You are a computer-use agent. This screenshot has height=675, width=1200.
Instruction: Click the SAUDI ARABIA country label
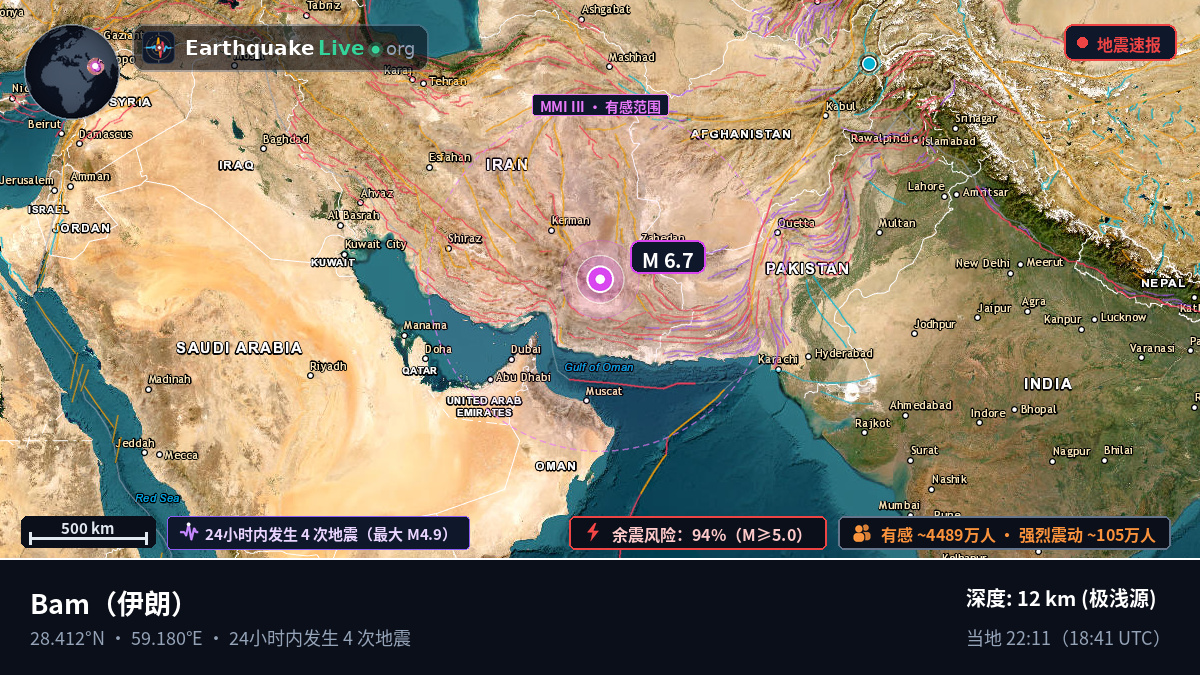(x=239, y=348)
